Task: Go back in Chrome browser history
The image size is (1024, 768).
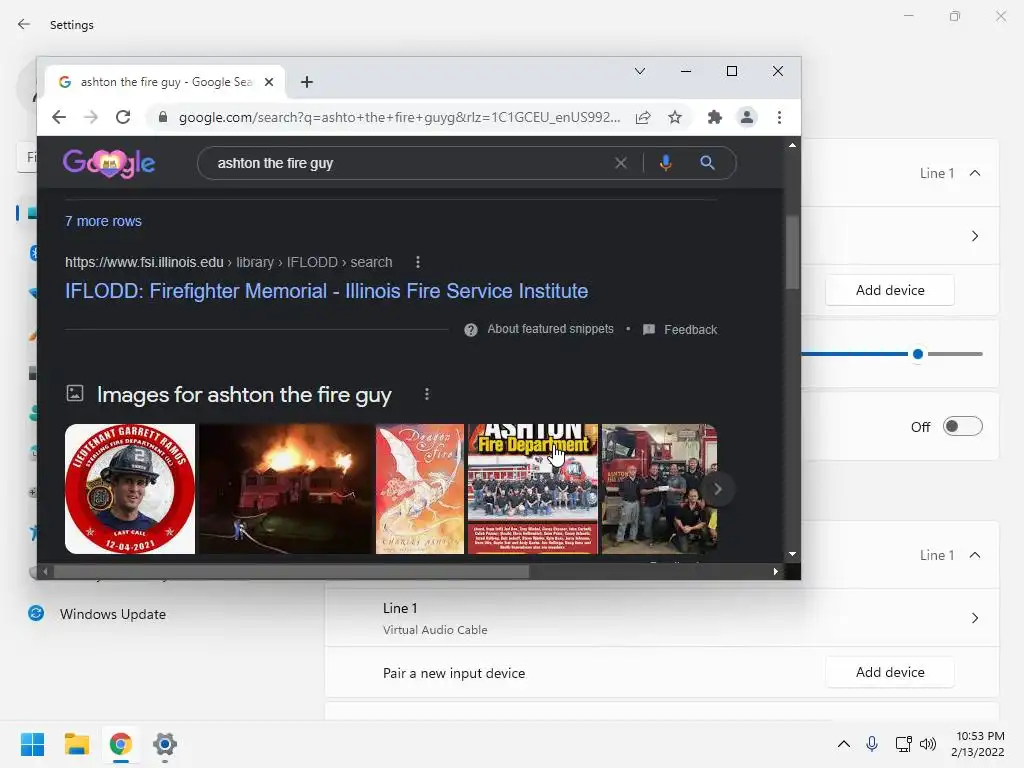Action: pyautogui.click(x=59, y=118)
